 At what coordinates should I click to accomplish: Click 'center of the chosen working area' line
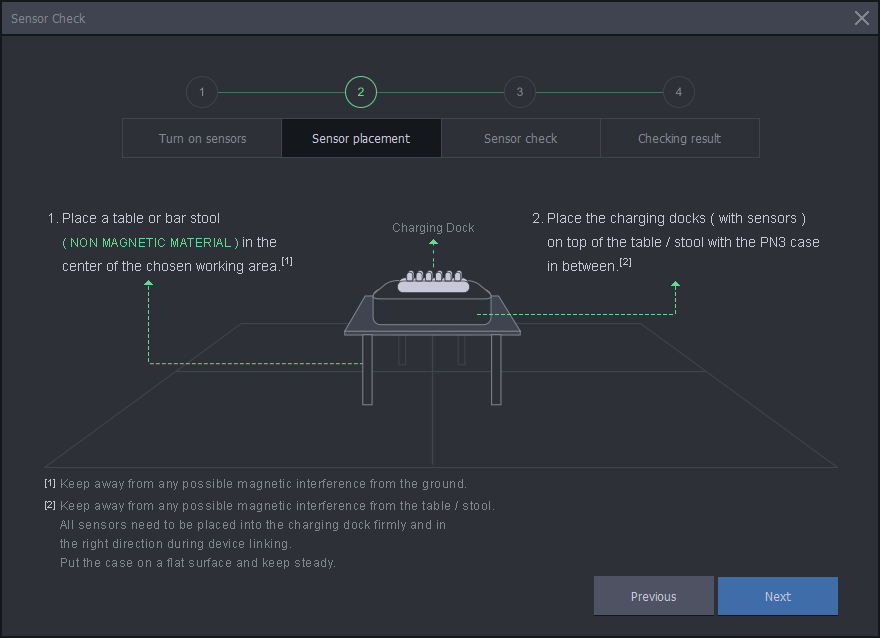171,266
